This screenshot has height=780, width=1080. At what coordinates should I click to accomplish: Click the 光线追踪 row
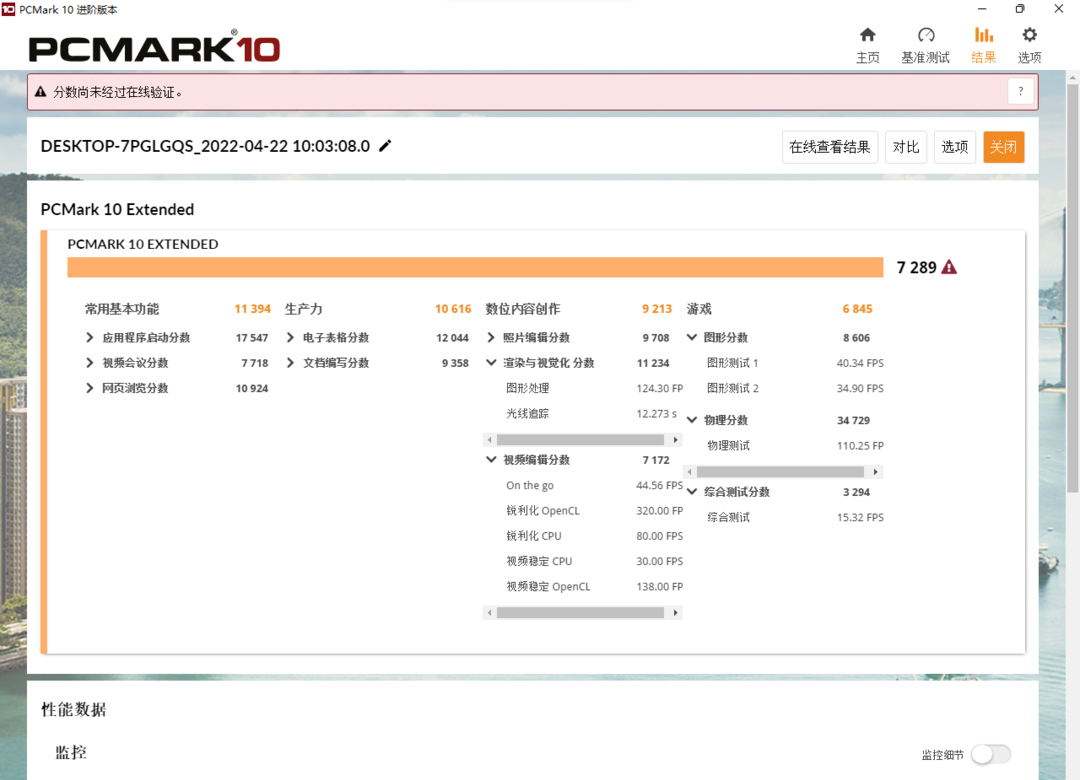(594, 413)
